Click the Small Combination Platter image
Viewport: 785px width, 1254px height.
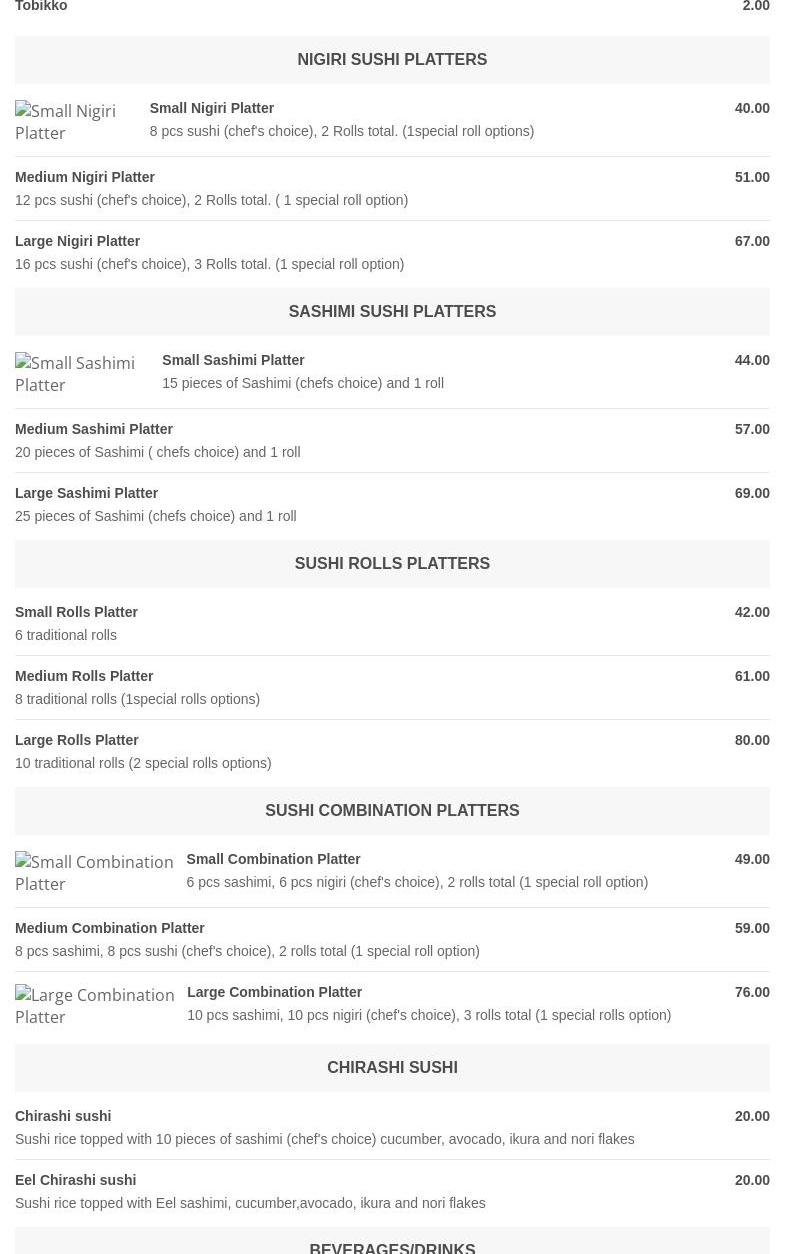click(94, 873)
